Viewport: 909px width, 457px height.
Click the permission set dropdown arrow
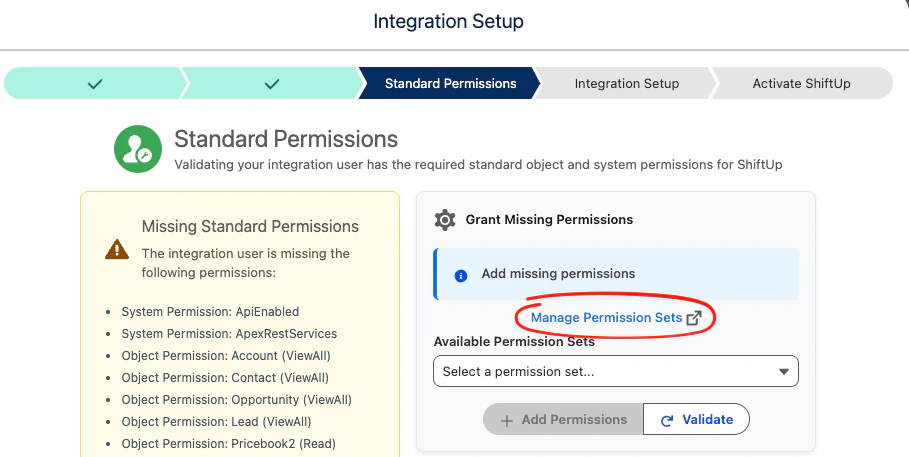tap(783, 372)
